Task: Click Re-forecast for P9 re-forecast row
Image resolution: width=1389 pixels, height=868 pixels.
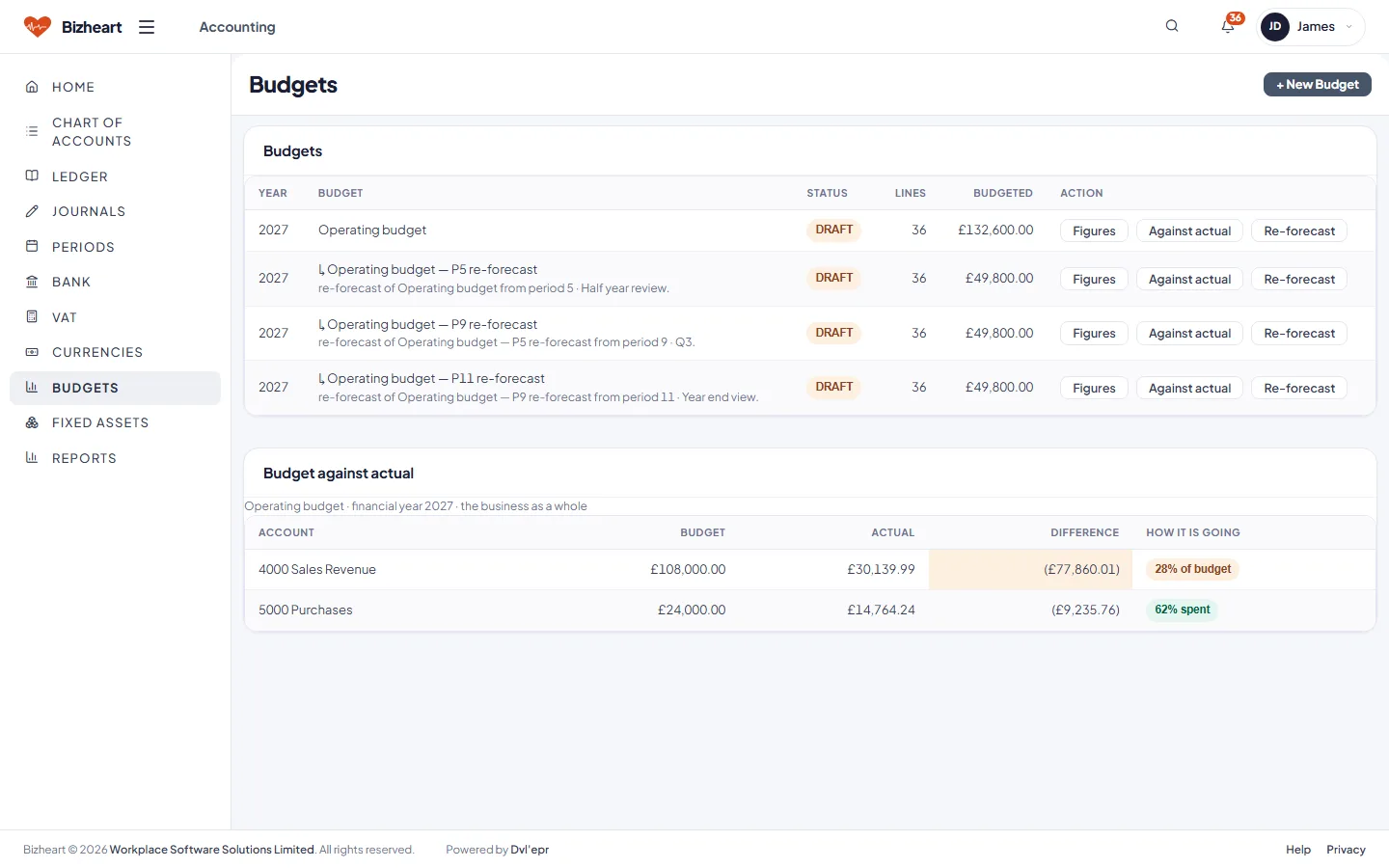Action: click(x=1299, y=333)
